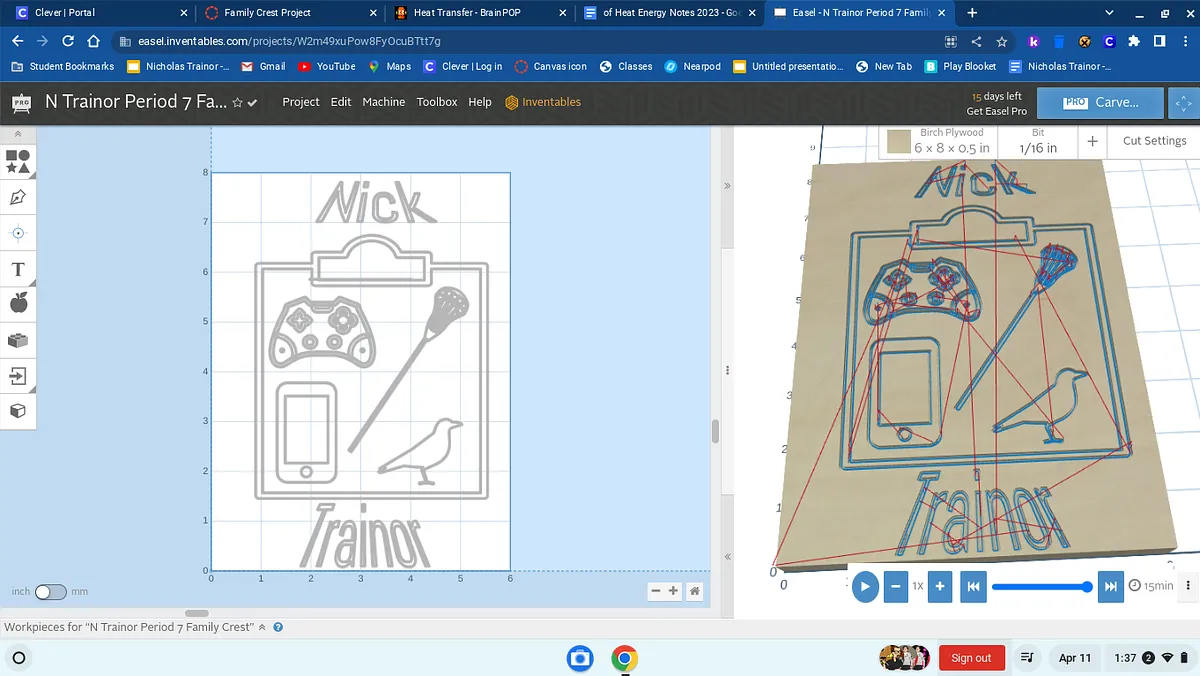Play the carve simulation preview
Screen dimensions: 1200x676
coord(865,586)
